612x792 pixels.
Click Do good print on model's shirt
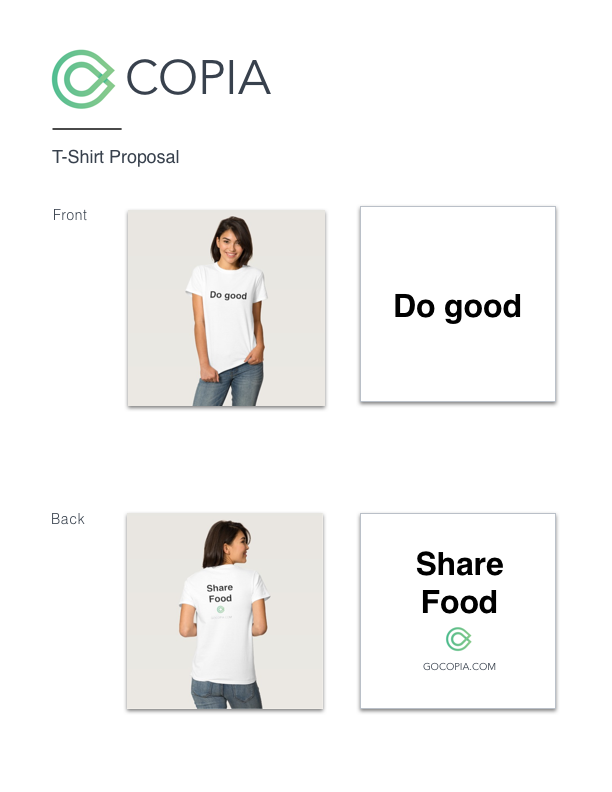coord(228,295)
